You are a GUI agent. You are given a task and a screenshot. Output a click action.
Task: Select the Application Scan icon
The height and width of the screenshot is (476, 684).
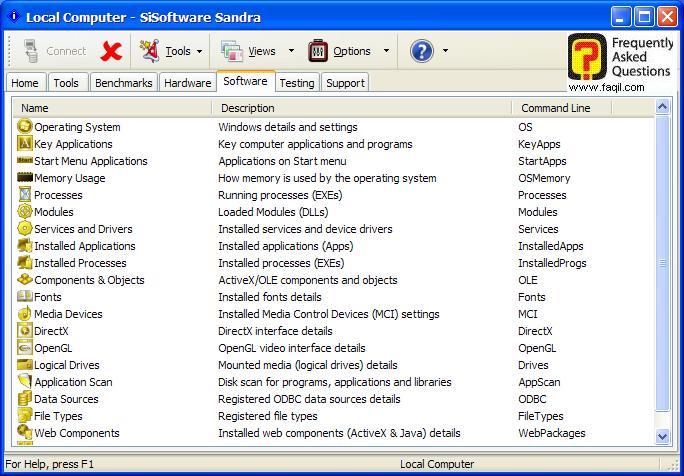click(25, 381)
